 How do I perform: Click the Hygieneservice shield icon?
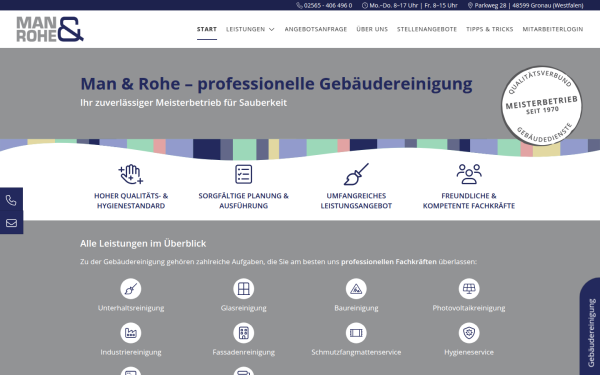469,333
